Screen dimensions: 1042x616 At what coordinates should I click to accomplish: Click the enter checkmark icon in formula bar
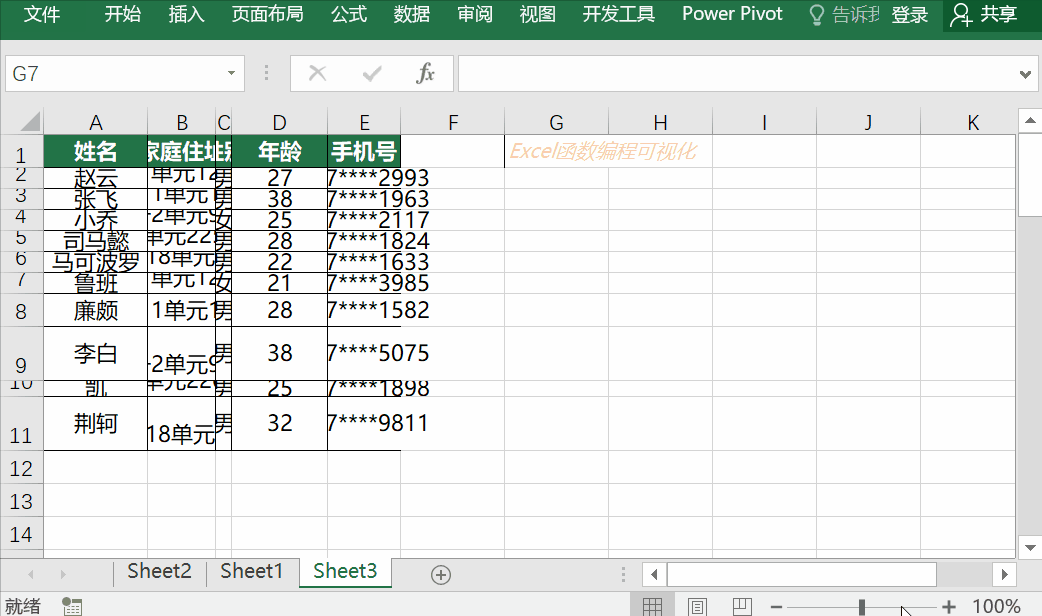tap(372, 73)
